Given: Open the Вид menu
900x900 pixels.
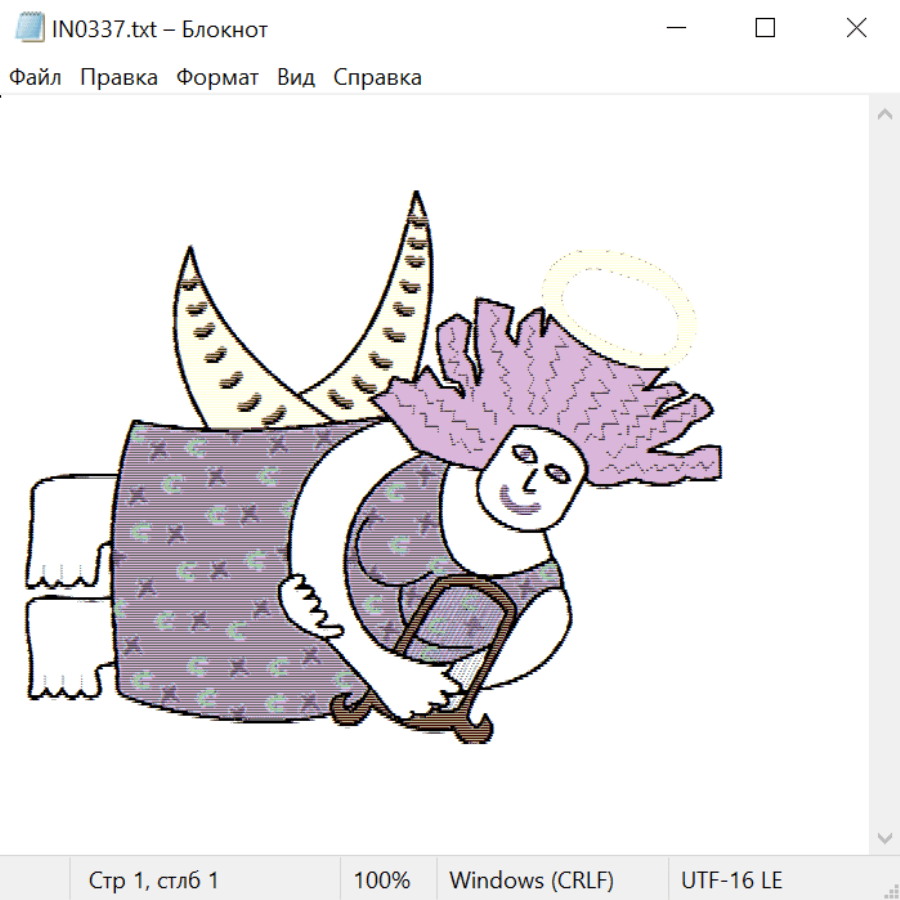Looking at the screenshot, I should point(296,78).
